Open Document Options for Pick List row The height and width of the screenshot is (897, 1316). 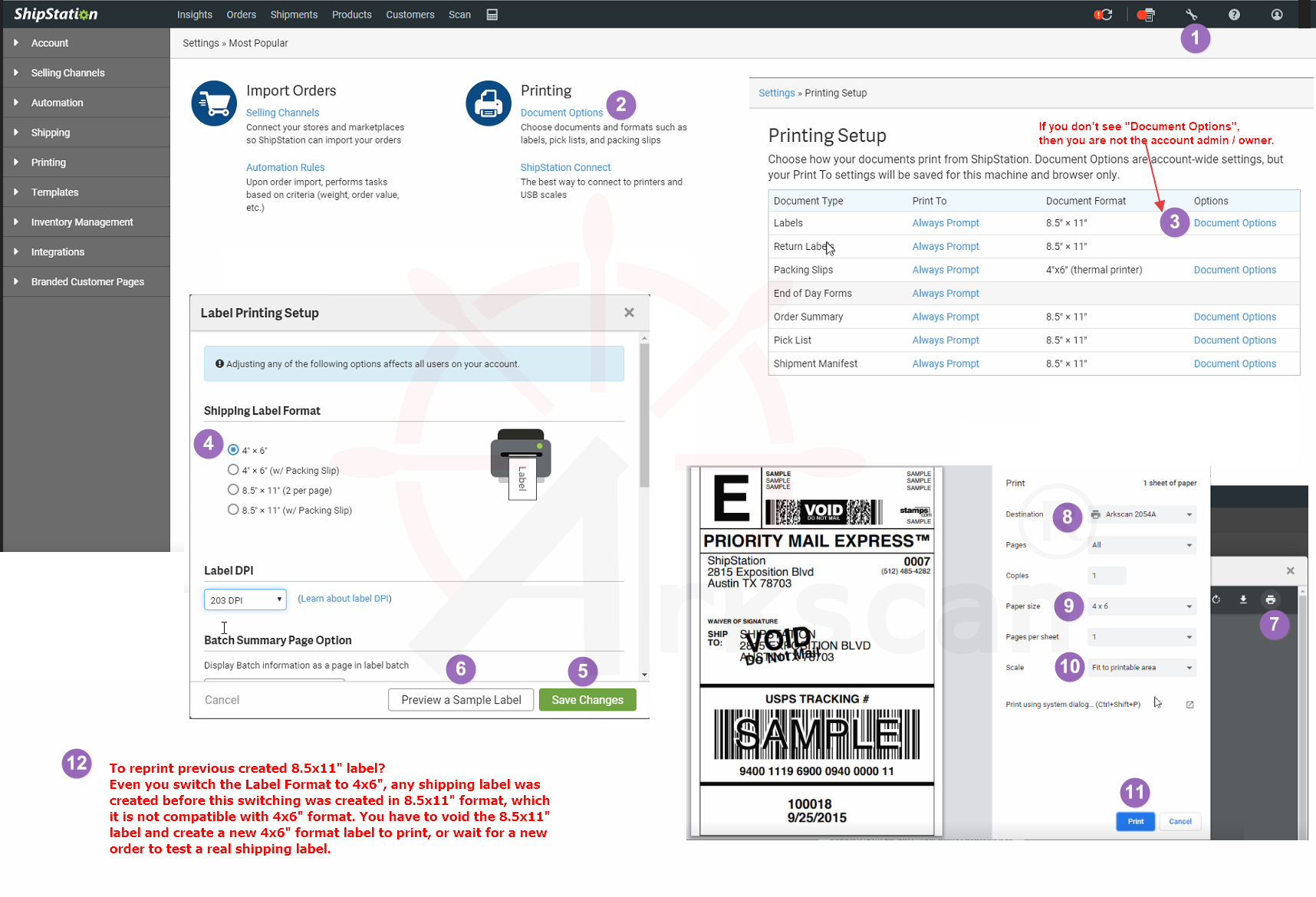pyautogui.click(x=1235, y=340)
